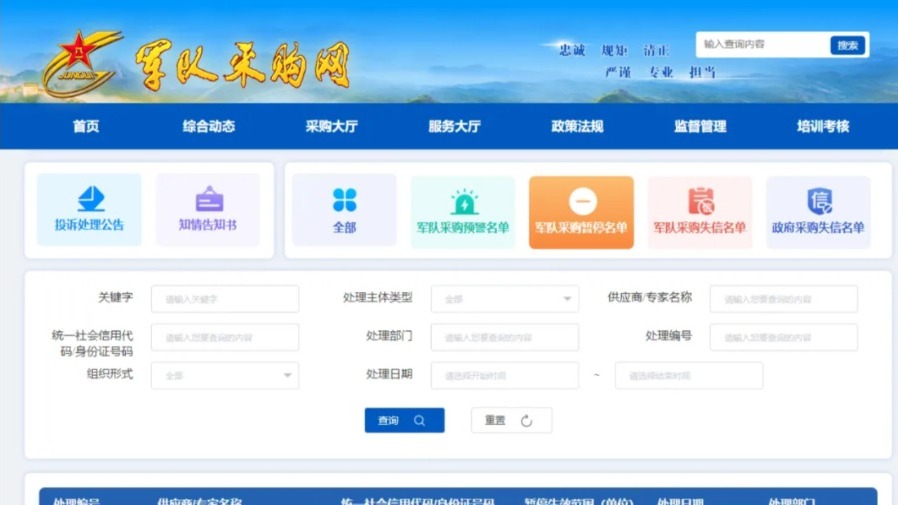Click the refresh arrow on 重置 button
898x505 pixels.
coord(526,421)
